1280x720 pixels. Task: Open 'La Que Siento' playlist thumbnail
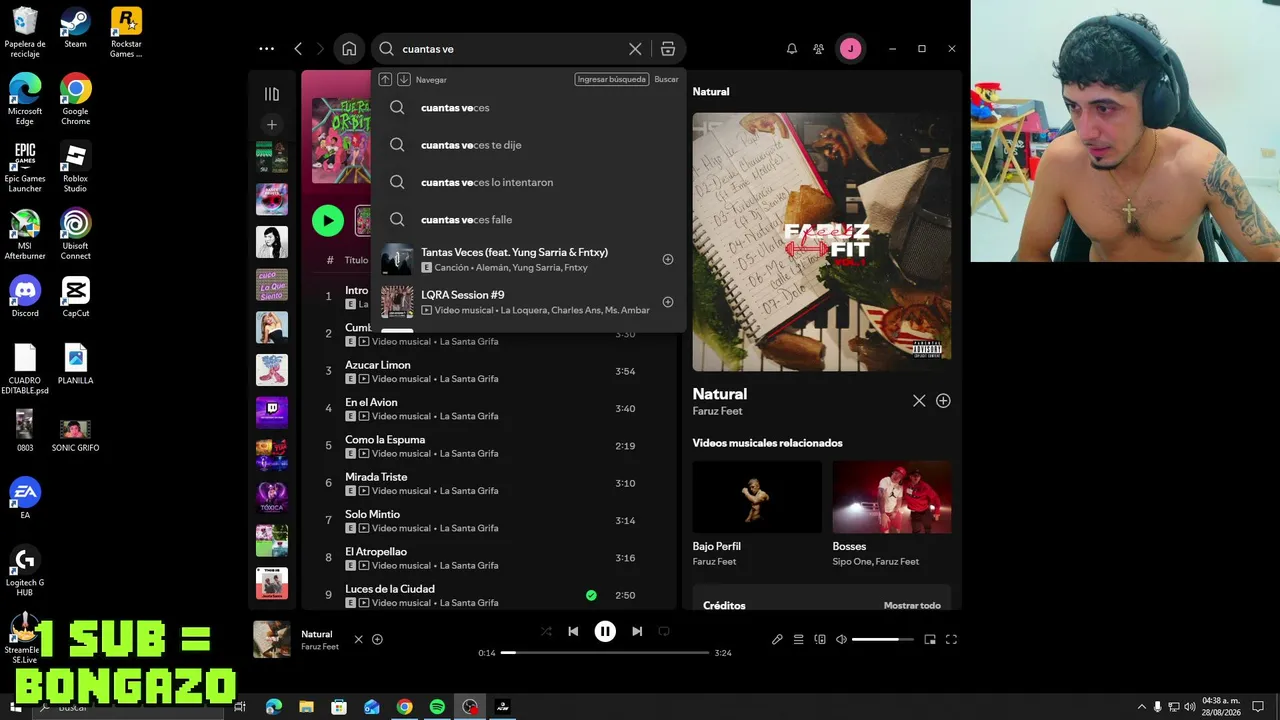tap(272, 284)
